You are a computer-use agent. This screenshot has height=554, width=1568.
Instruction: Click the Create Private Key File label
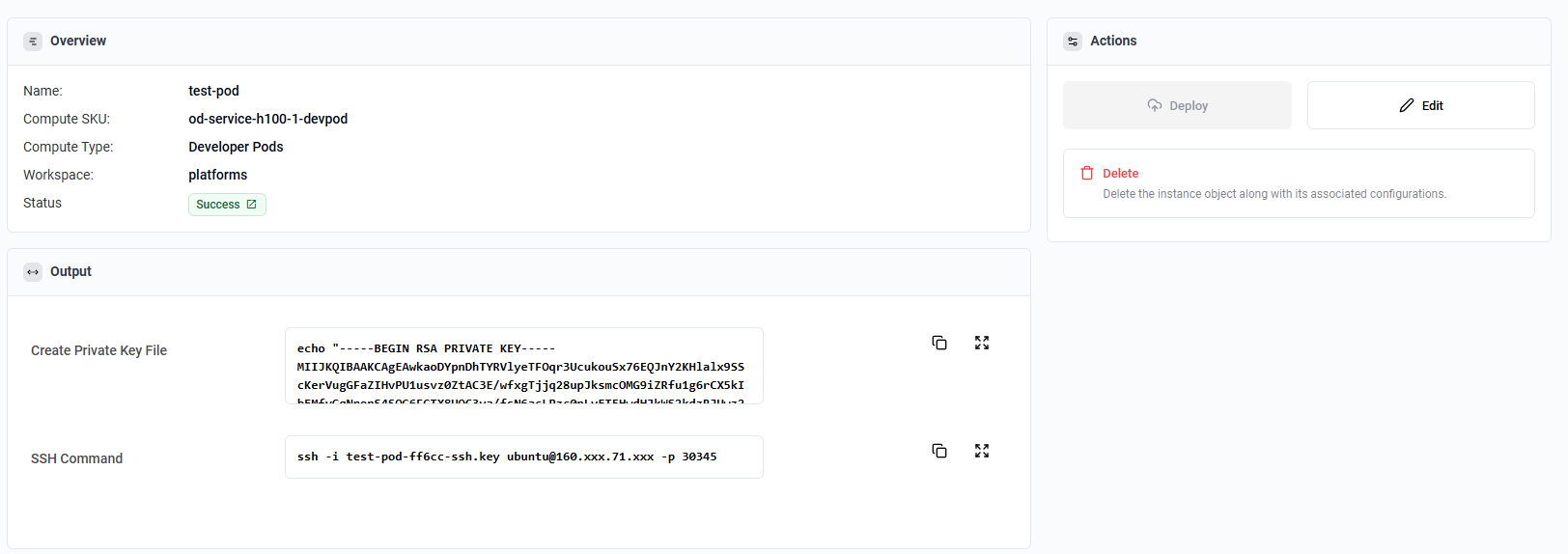98,350
